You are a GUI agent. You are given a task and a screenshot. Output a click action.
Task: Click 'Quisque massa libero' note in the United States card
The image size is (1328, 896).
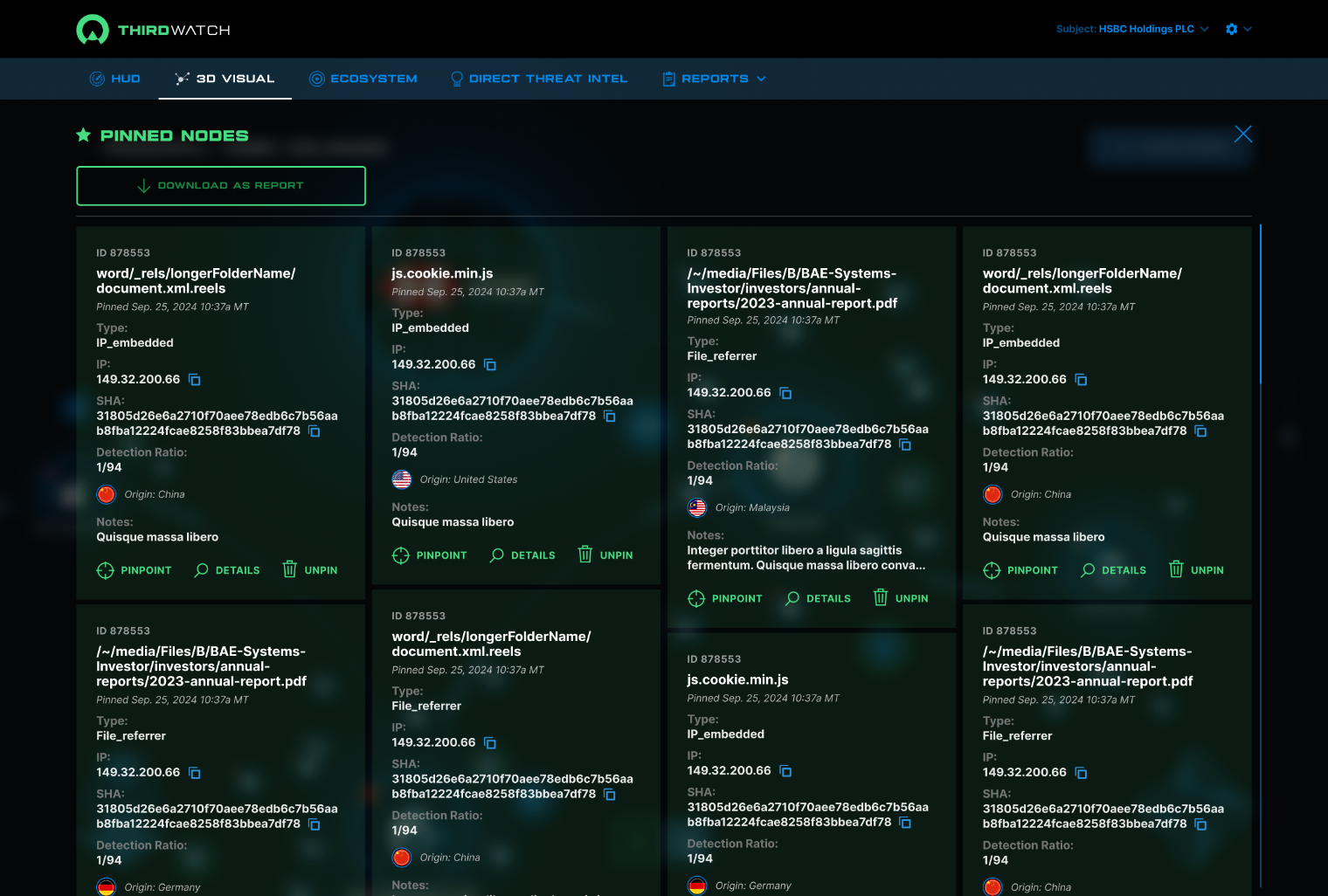453,522
